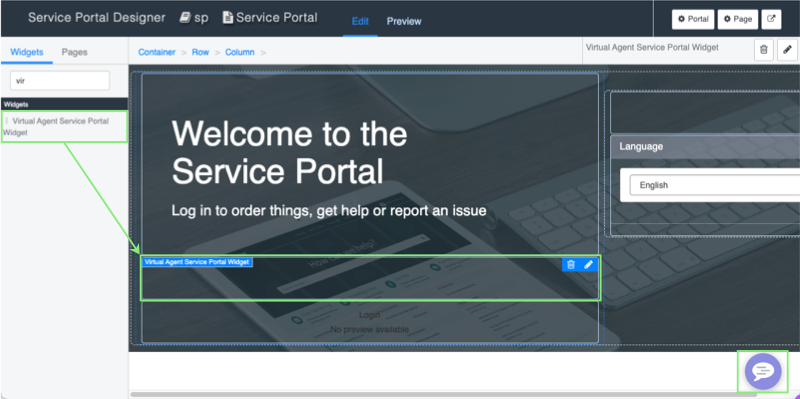Open the Page settings button

[738, 19]
